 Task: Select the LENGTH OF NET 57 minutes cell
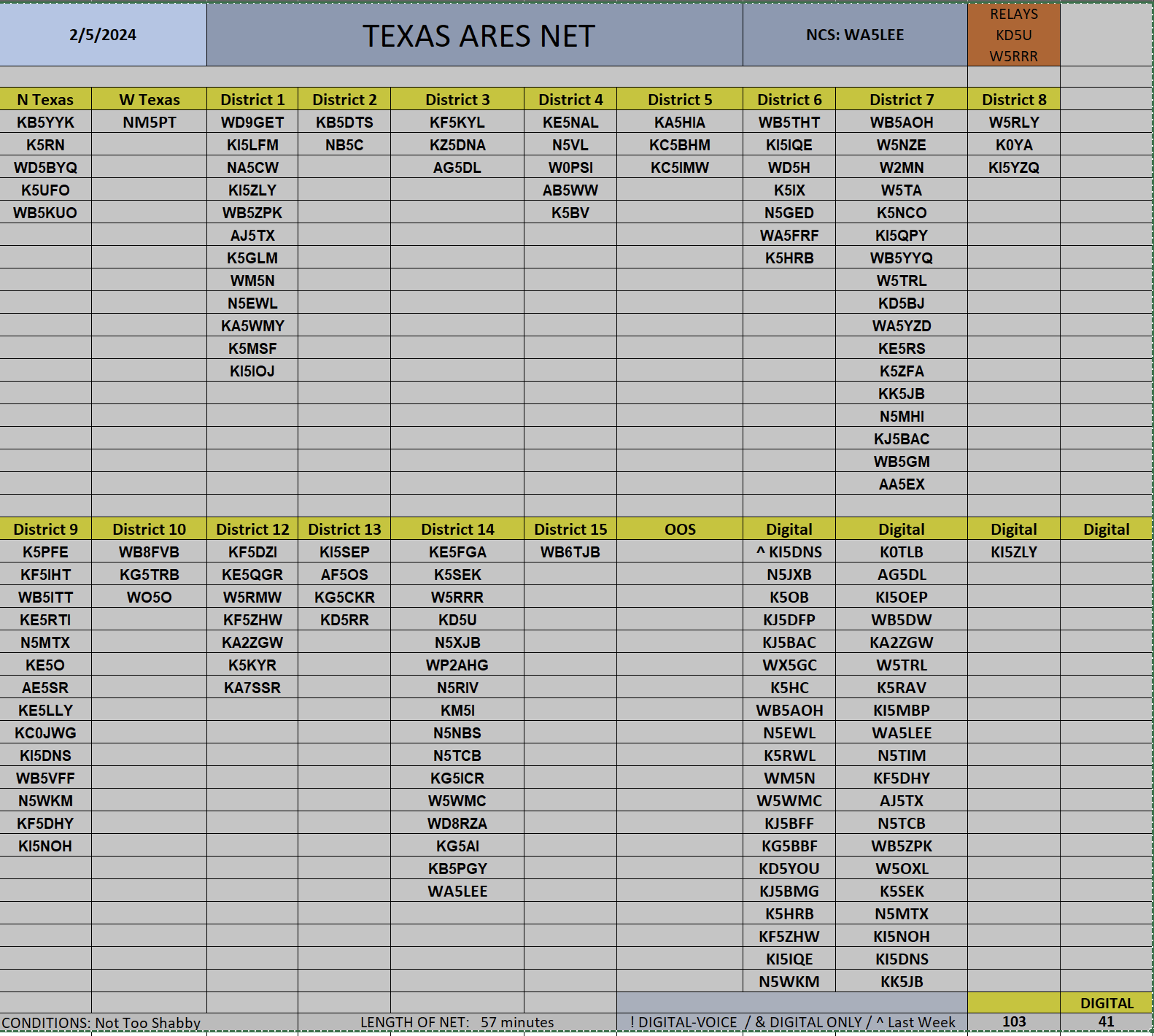[x=457, y=1022]
